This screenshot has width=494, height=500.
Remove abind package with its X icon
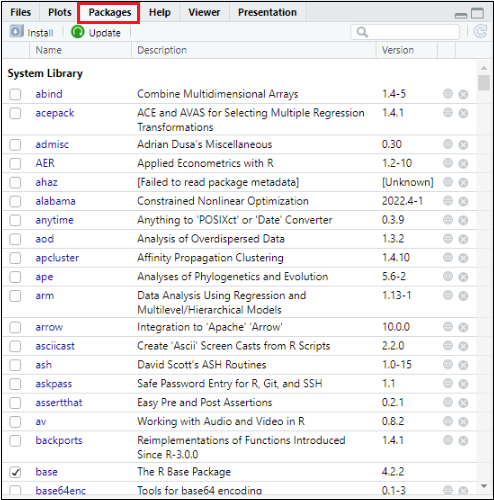pyautogui.click(x=463, y=94)
